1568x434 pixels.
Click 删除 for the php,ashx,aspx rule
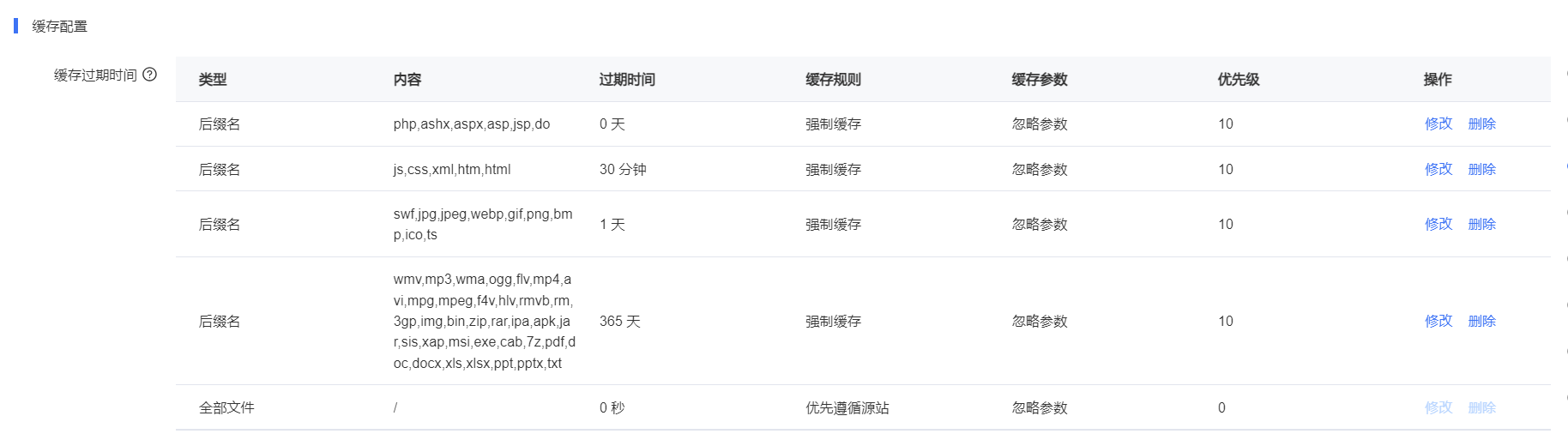[x=1481, y=124]
